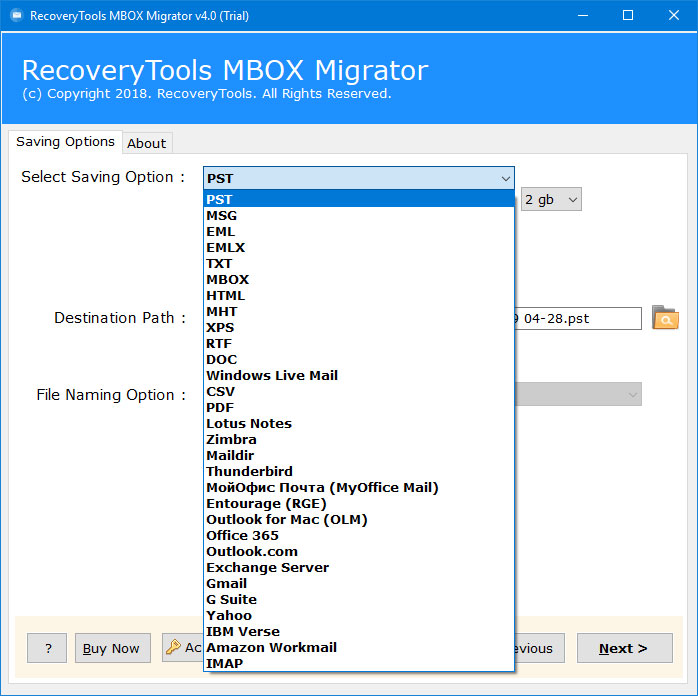This screenshot has height=696, width=698.
Task: Open the 2 gb split size dropdown
Action: pyautogui.click(x=551, y=199)
